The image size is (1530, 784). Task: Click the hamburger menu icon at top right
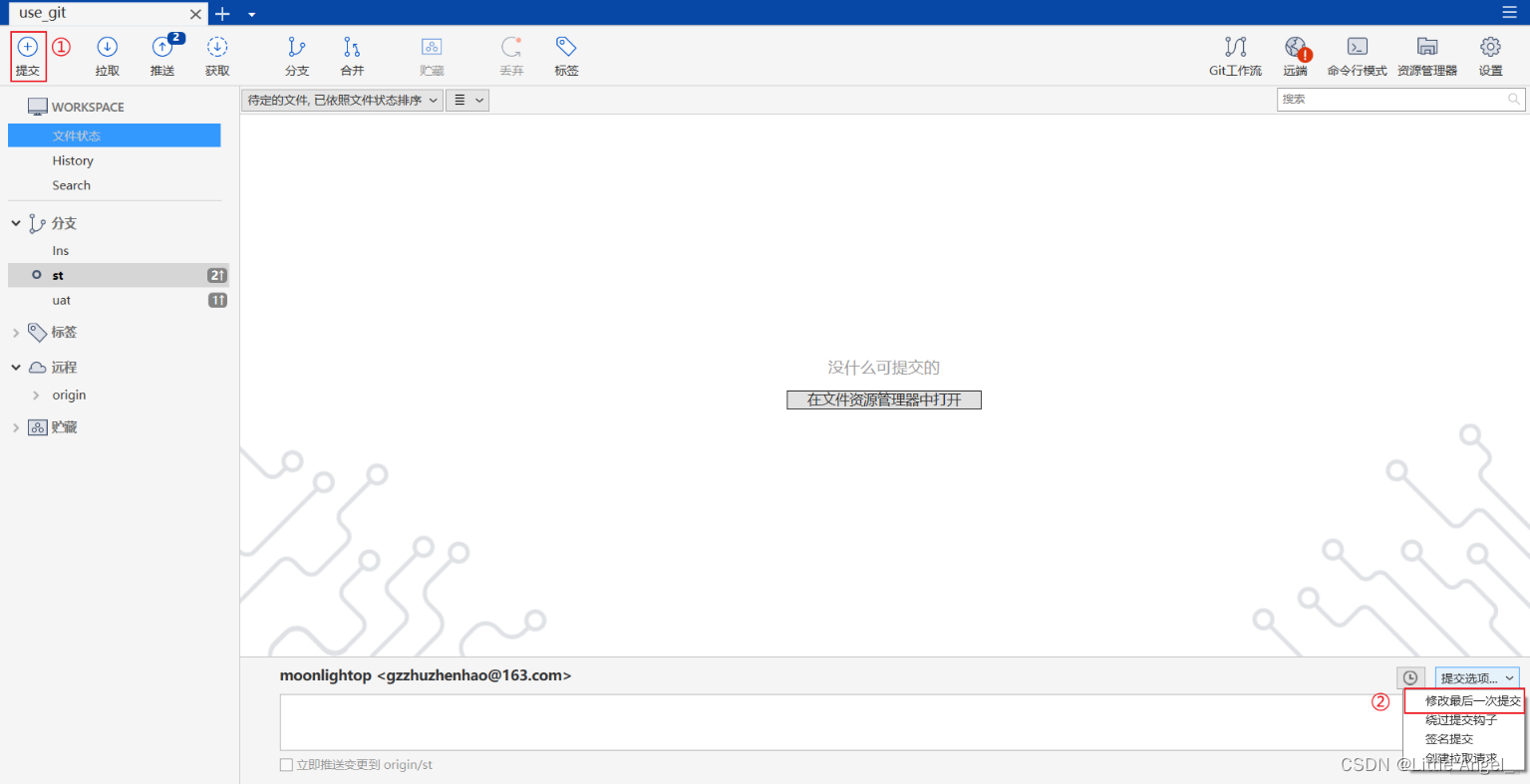click(x=1509, y=12)
